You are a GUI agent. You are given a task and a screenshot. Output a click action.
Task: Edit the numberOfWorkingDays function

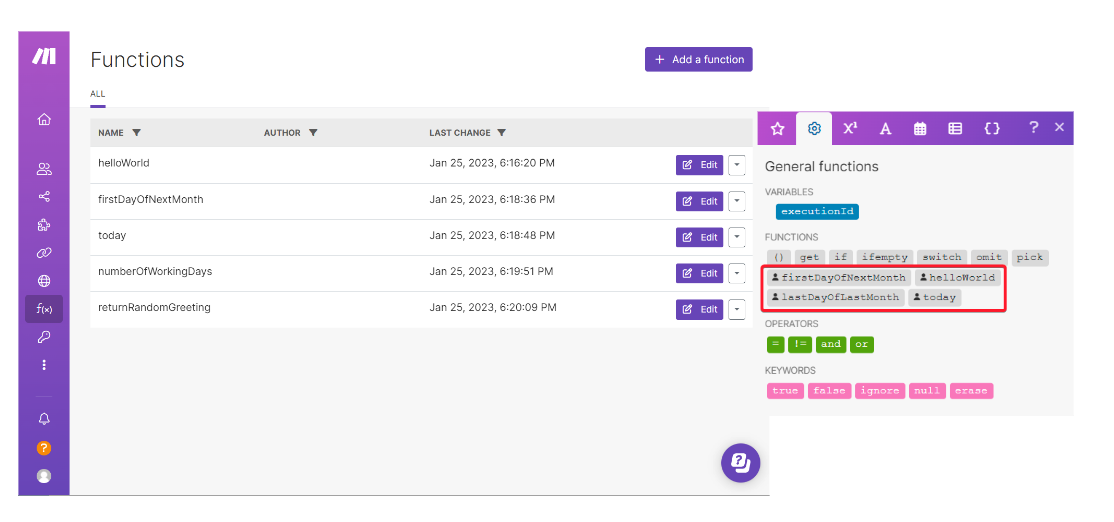[699, 273]
